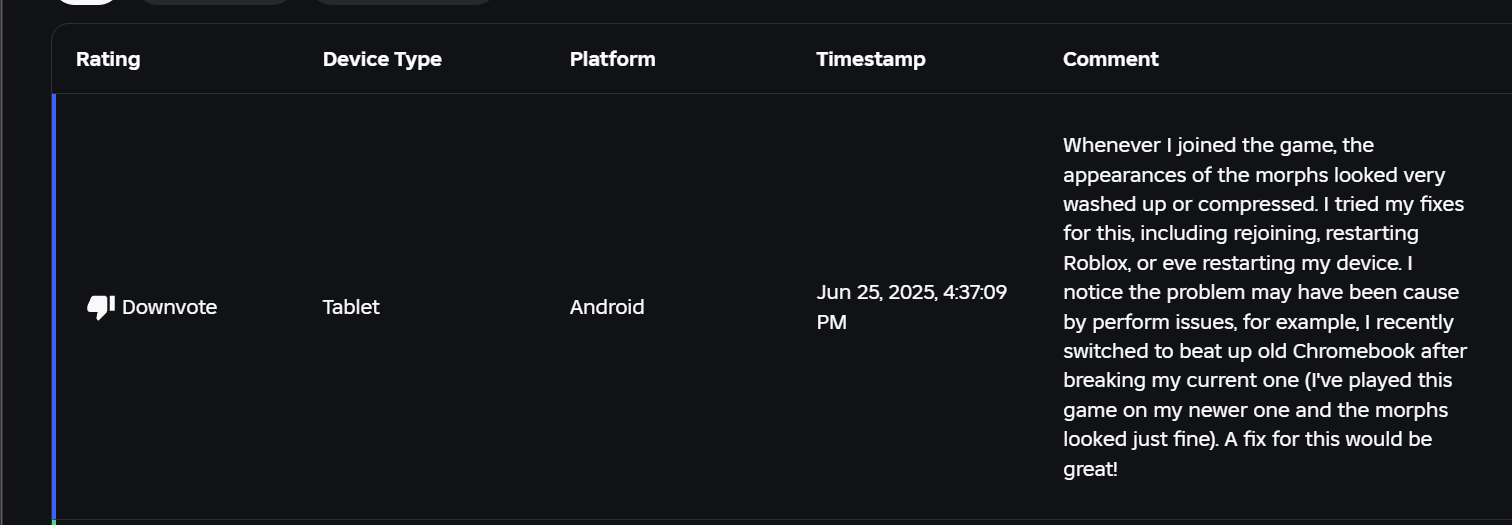Image resolution: width=1512 pixels, height=525 pixels.
Task: Click the Device Type column header
Action: coord(382,59)
